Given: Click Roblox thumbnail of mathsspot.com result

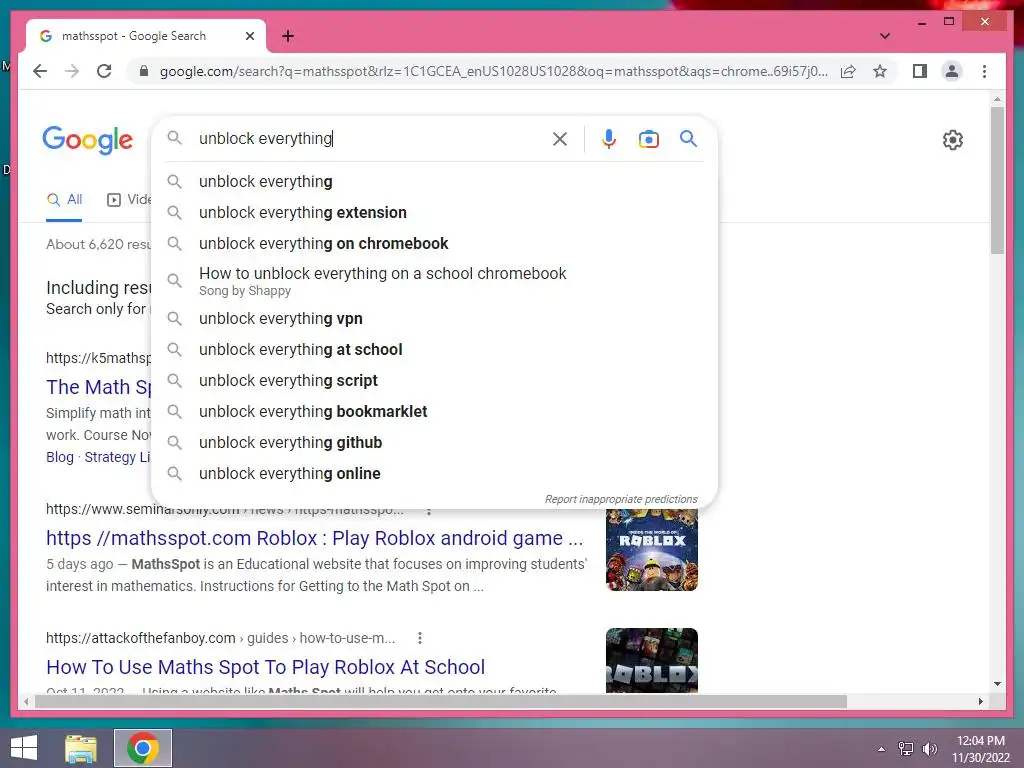Looking at the screenshot, I should [x=652, y=549].
